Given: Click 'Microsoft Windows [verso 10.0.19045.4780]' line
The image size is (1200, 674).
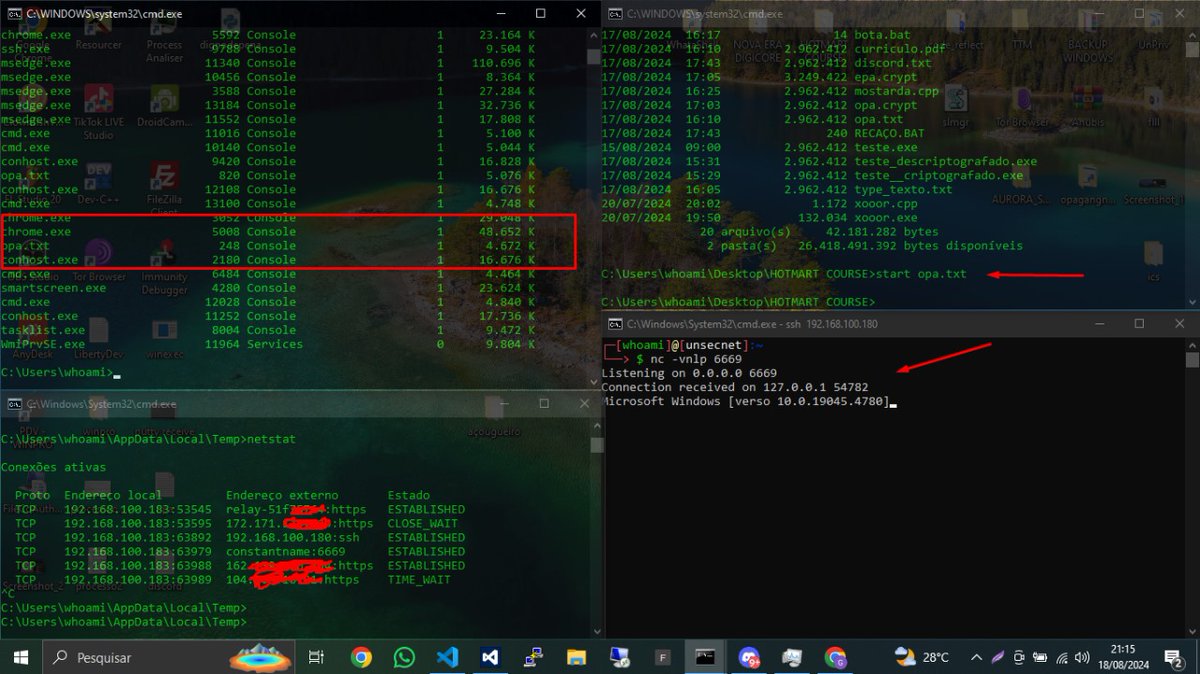Looking at the screenshot, I should coord(745,400).
